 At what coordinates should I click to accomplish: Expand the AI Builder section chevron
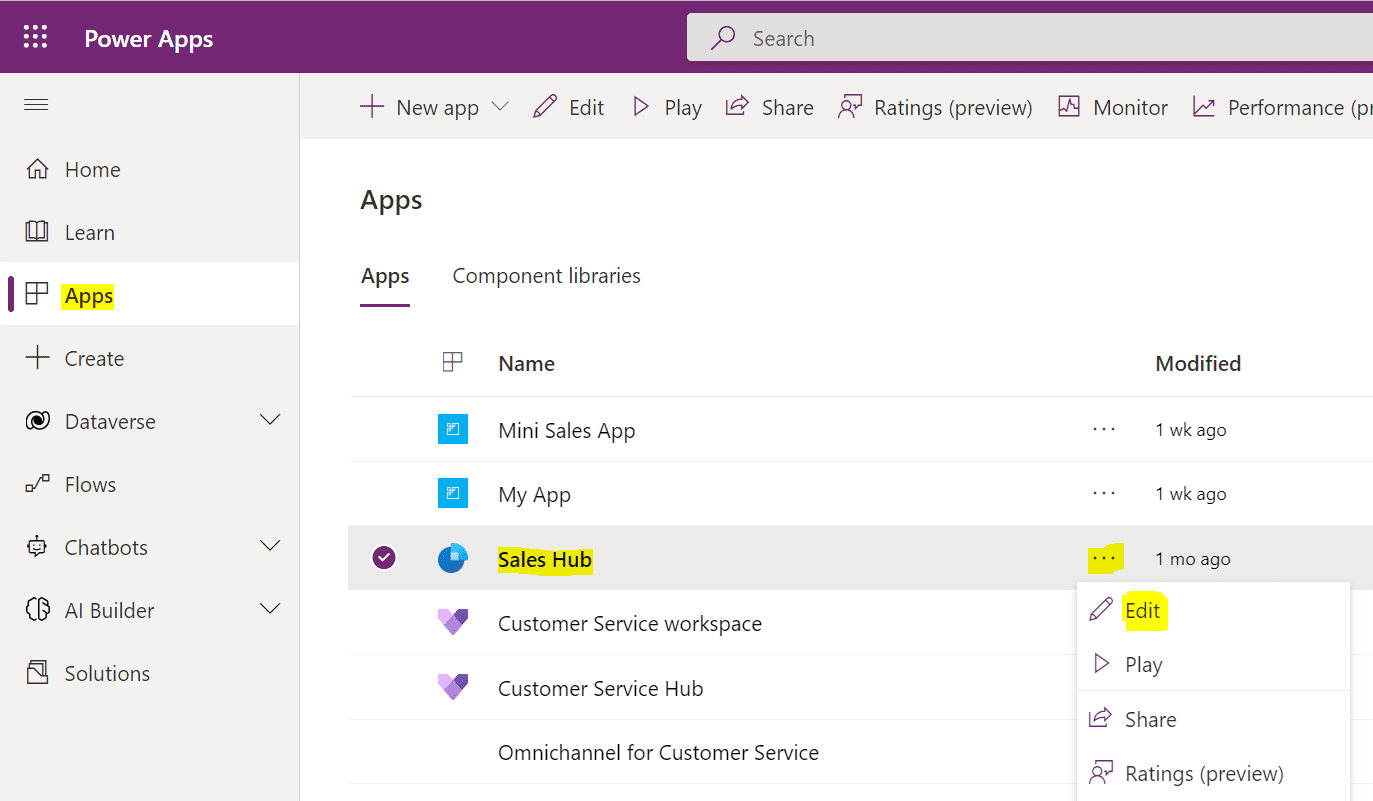(270, 609)
